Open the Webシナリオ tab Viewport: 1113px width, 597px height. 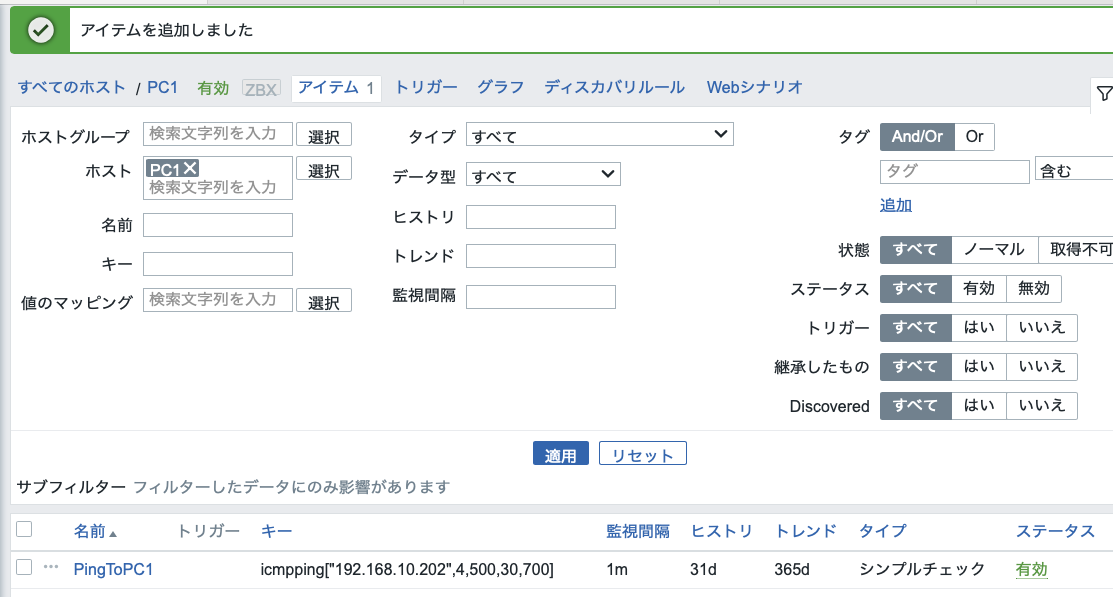[x=754, y=88]
